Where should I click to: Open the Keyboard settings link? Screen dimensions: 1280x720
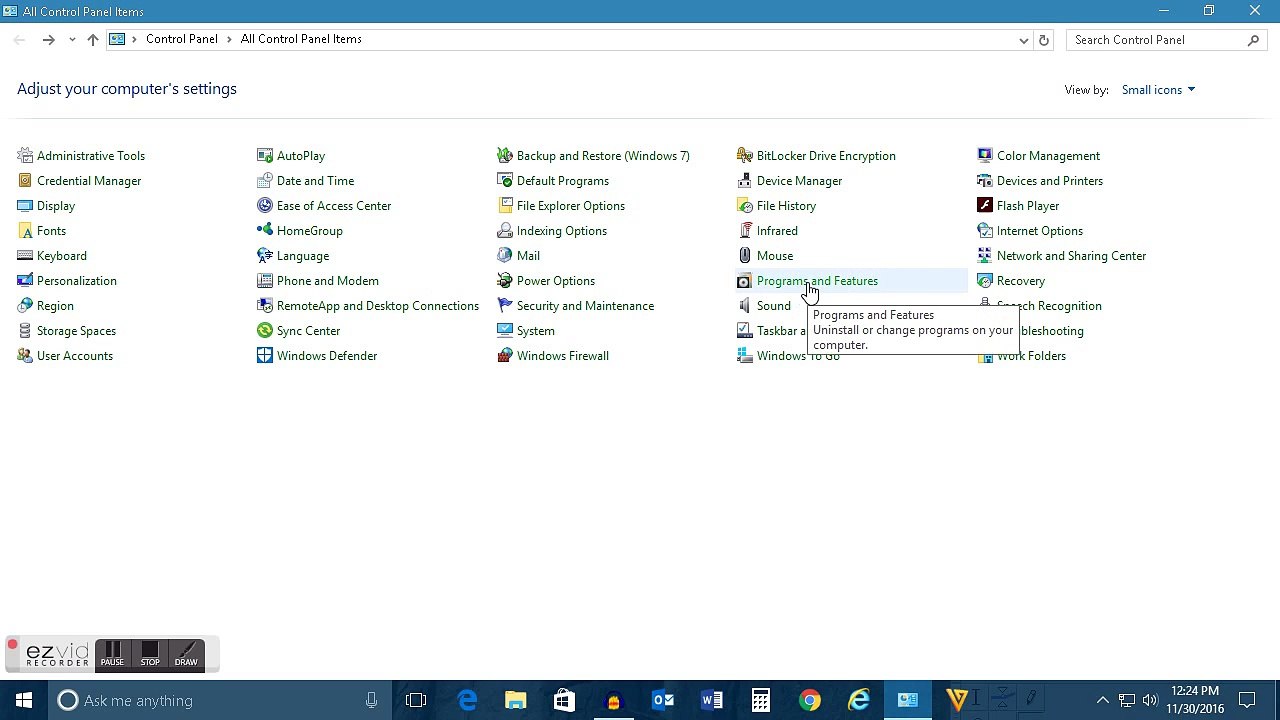coord(62,256)
